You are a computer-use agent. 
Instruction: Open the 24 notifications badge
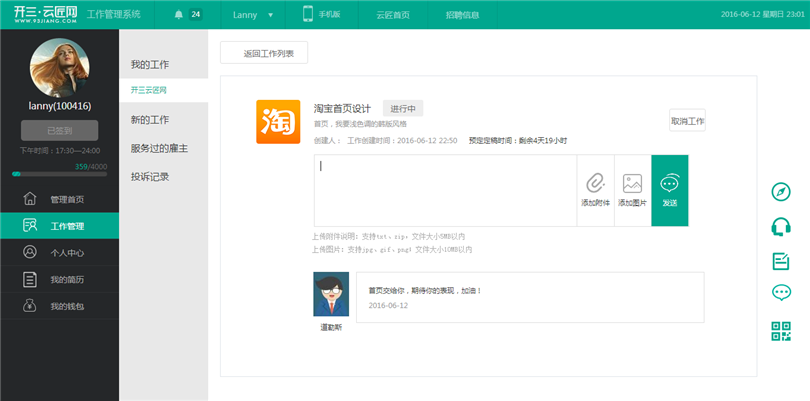195,14
